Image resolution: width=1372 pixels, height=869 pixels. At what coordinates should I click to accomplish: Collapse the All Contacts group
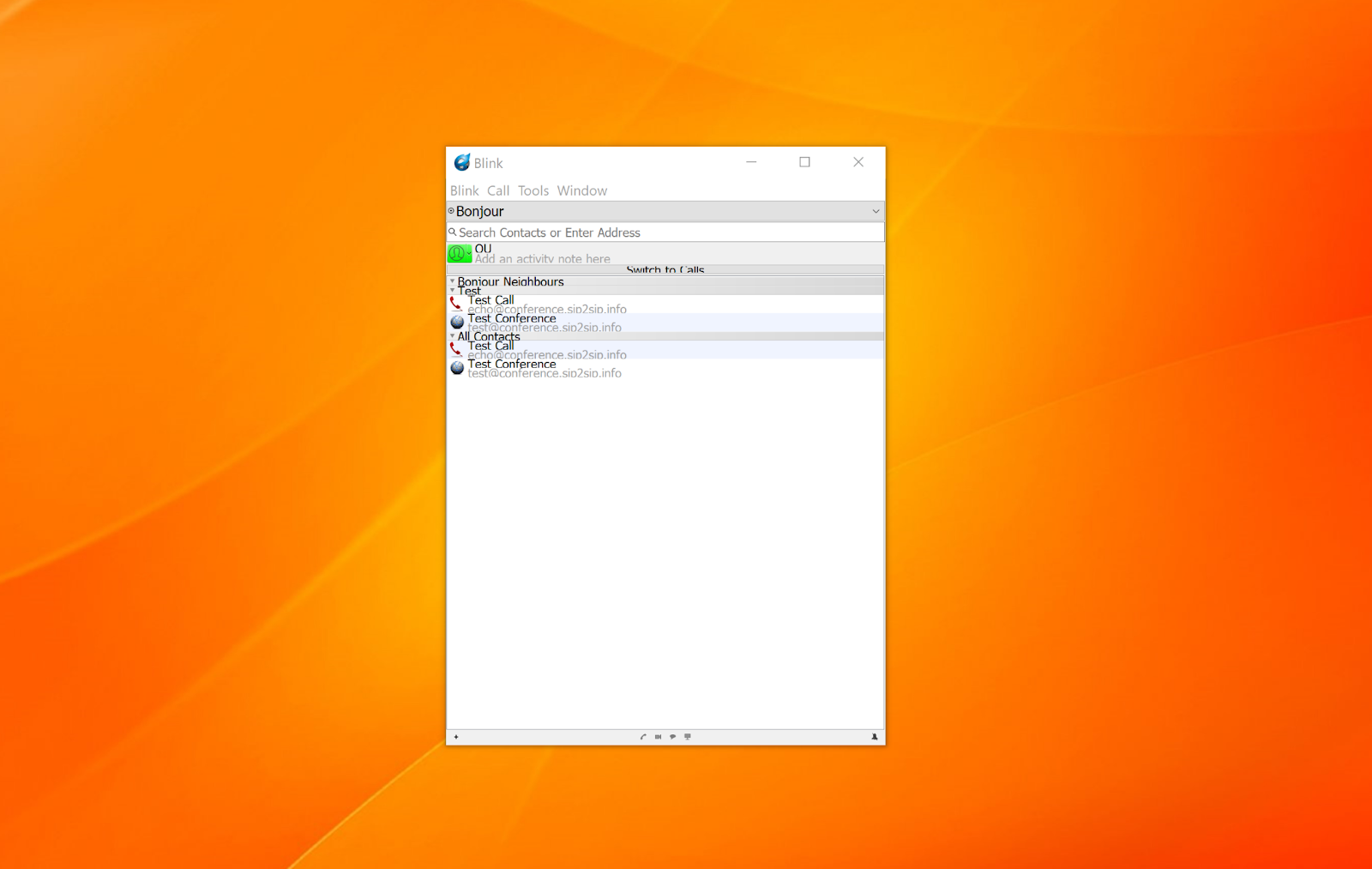pos(452,336)
